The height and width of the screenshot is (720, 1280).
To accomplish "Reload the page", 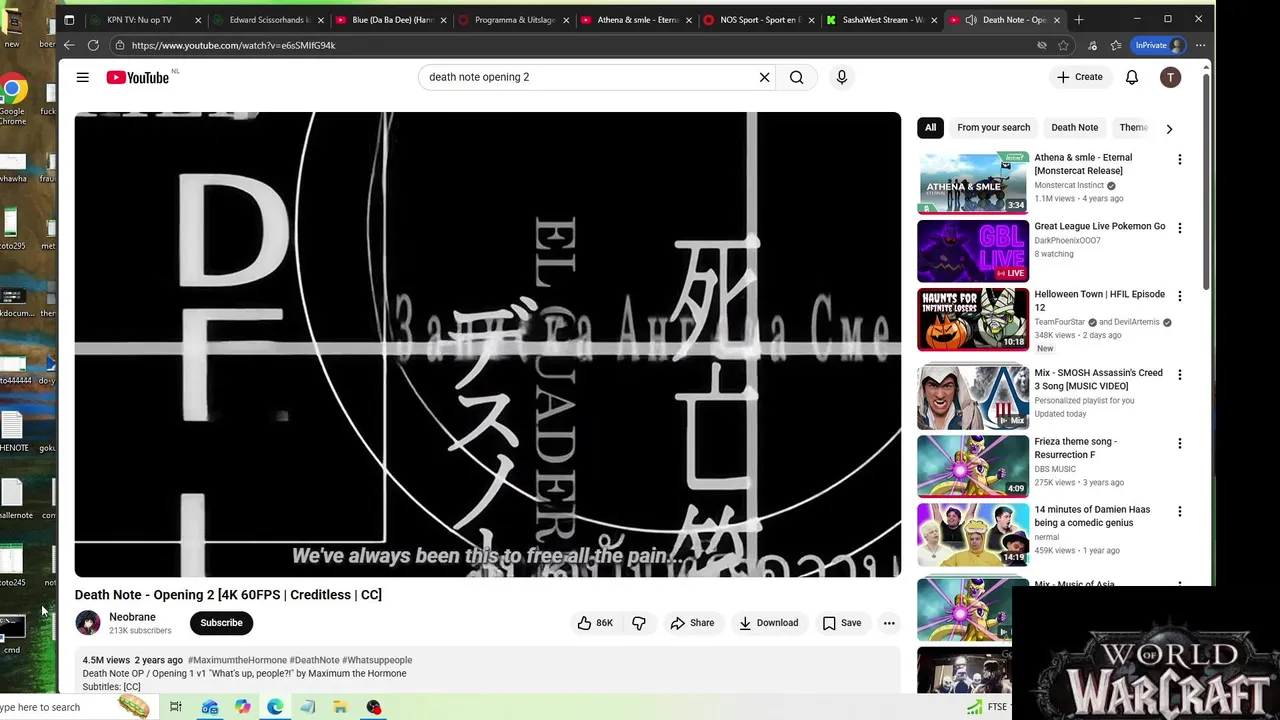I will [x=93, y=45].
